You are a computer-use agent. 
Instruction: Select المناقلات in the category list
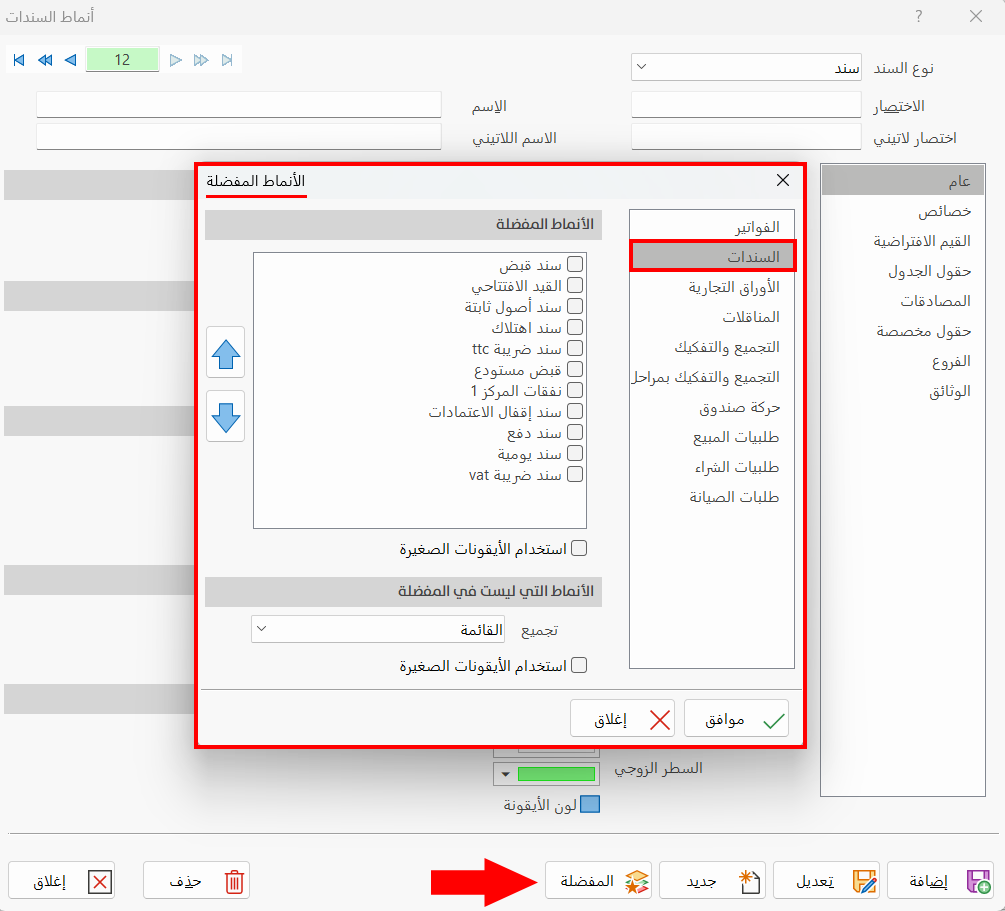(x=711, y=317)
